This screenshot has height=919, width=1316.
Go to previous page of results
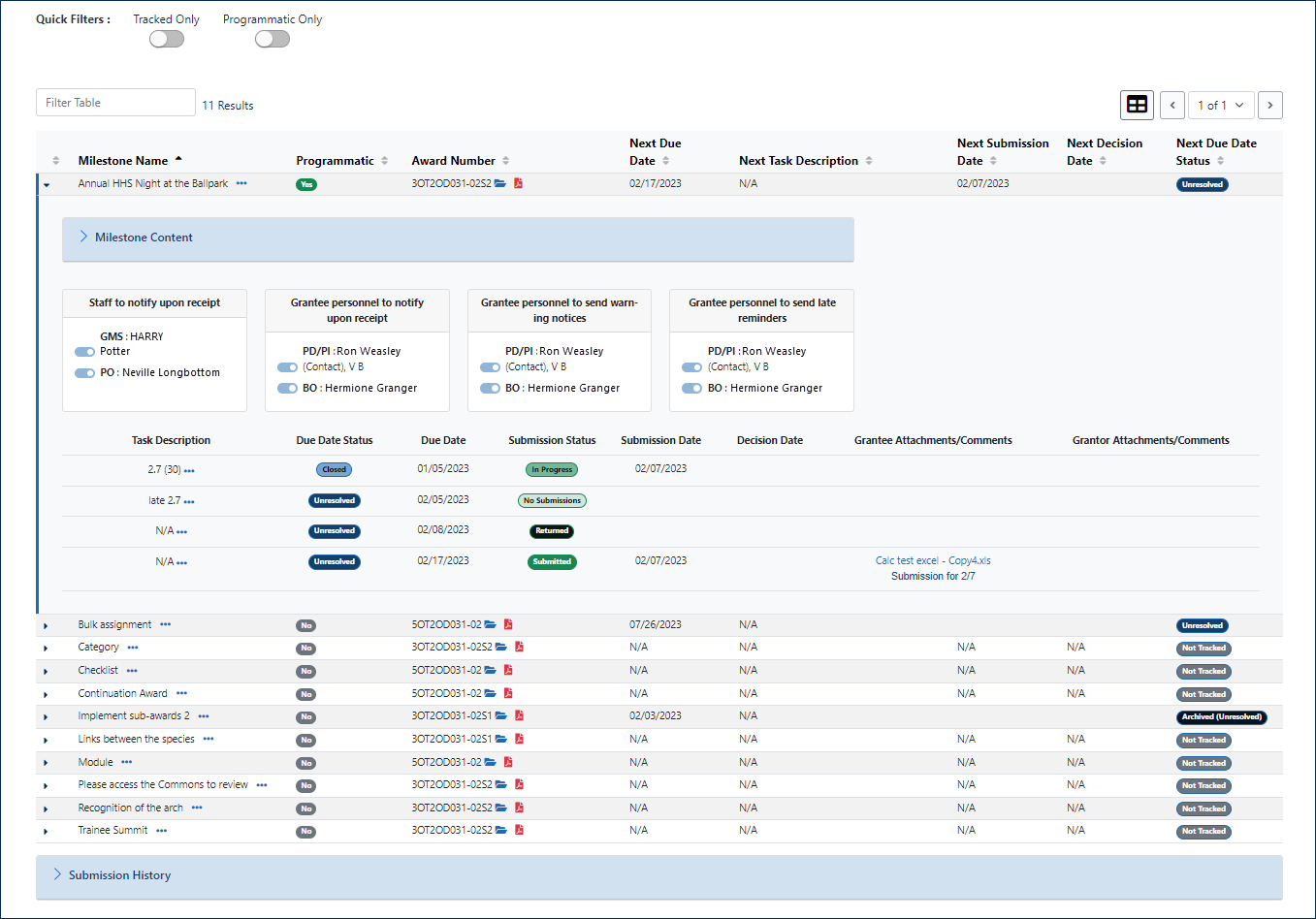pos(1172,105)
